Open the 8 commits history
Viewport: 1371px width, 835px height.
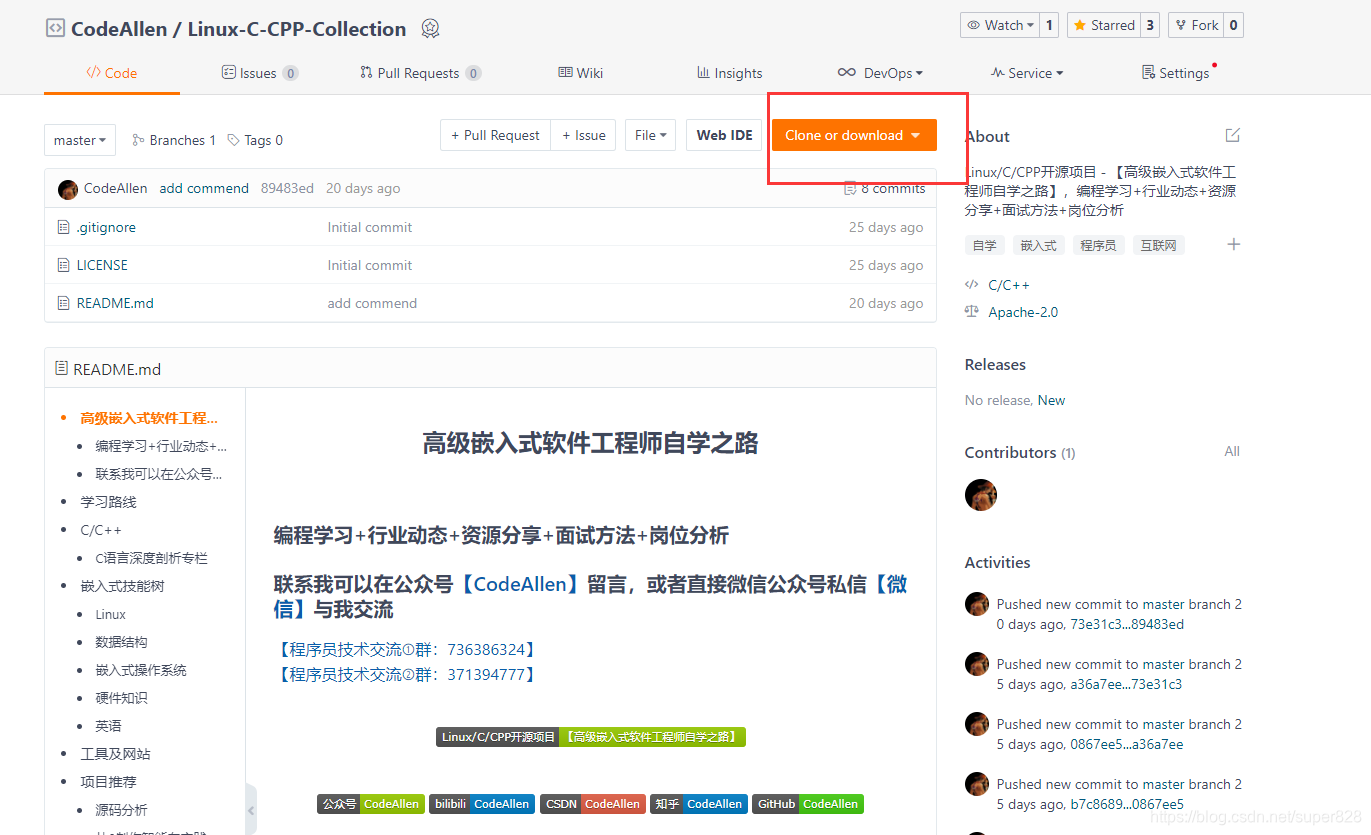click(885, 188)
